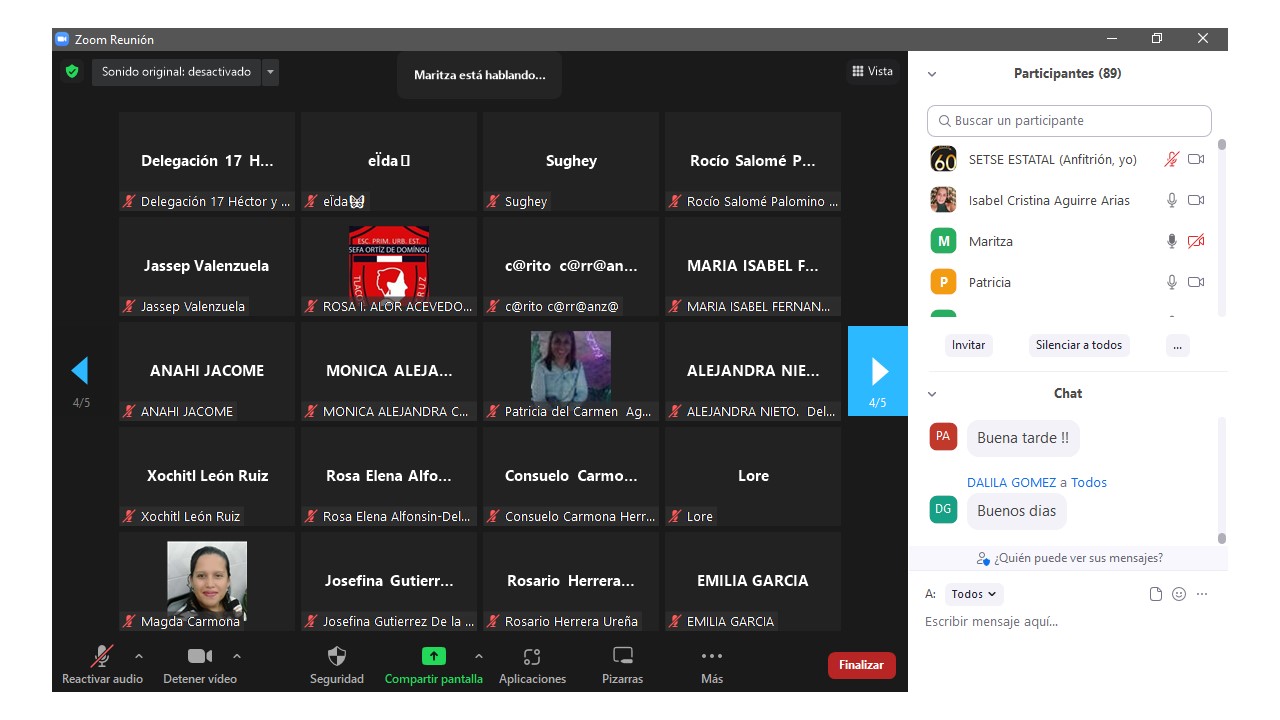1280x720 pixels.
Task: Expand Sonido original dropdown arrow
Action: coord(270,72)
